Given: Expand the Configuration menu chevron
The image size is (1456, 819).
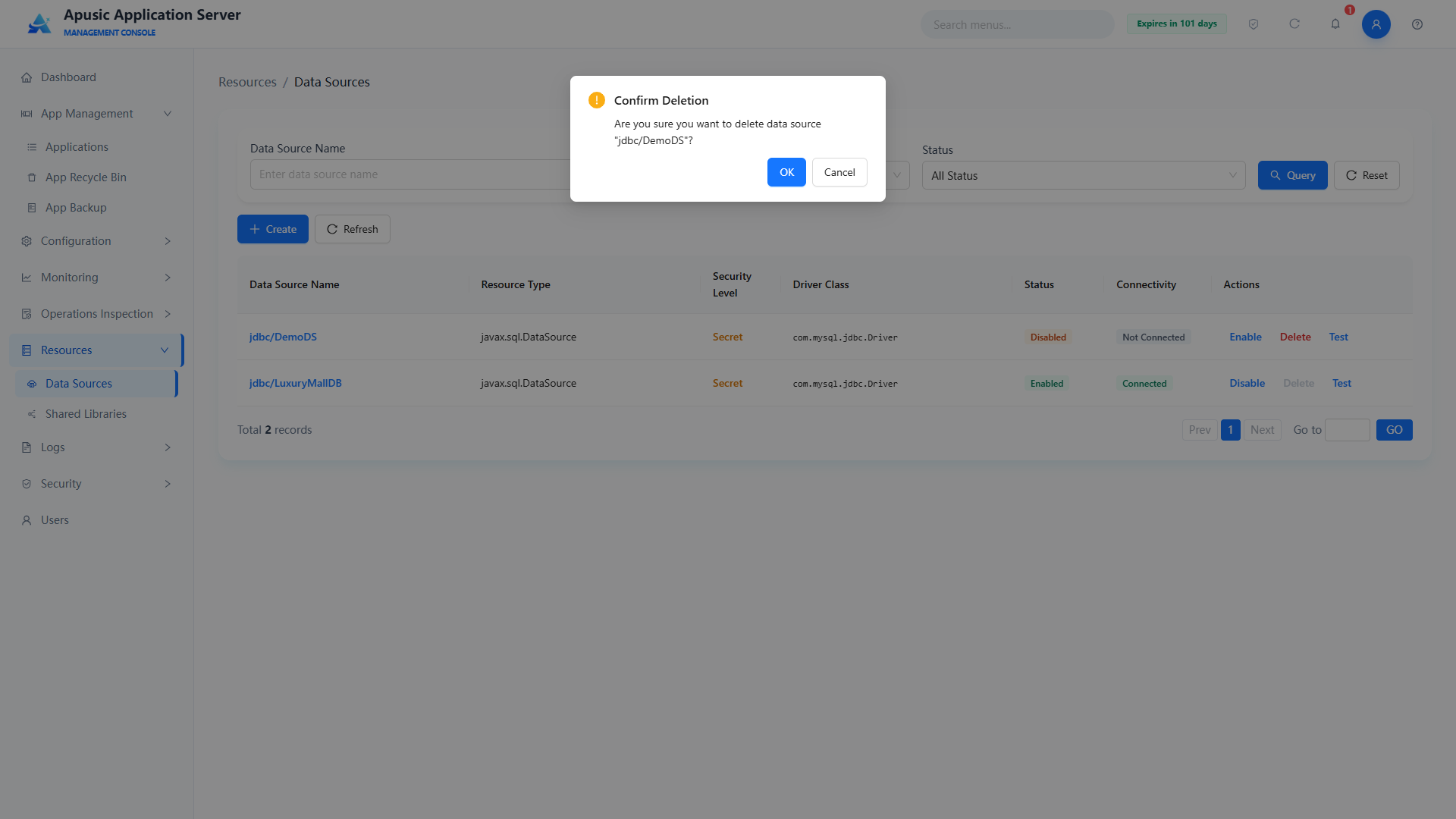Looking at the screenshot, I should (168, 241).
